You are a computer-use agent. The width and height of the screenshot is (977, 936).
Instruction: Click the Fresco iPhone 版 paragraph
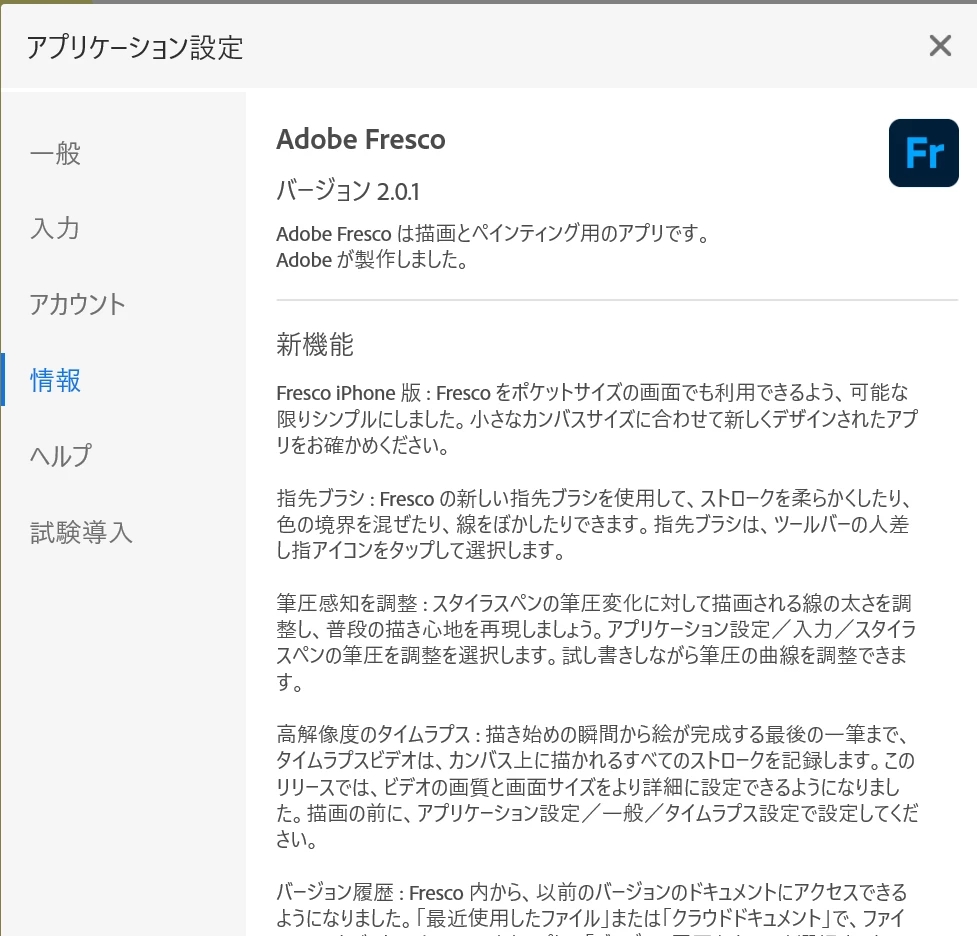pyautogui.click(x=597, y=419)
